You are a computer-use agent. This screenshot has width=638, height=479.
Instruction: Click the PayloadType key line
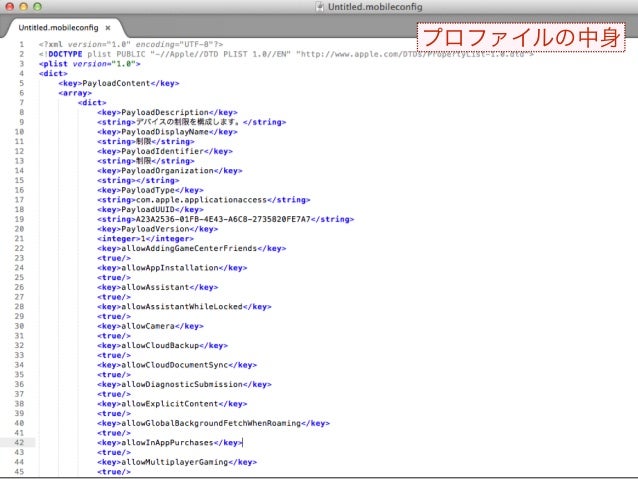click(x=150, y=190)
